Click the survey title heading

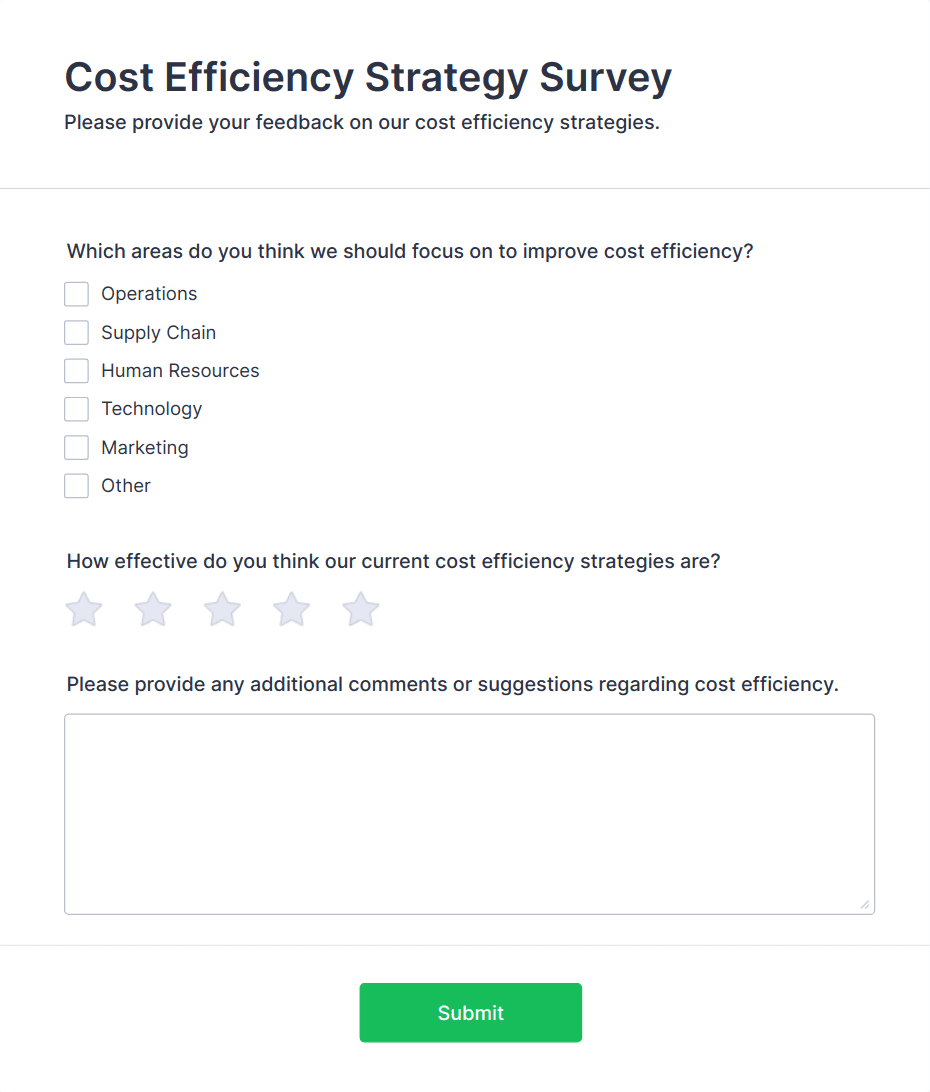(x=368, y=77)
